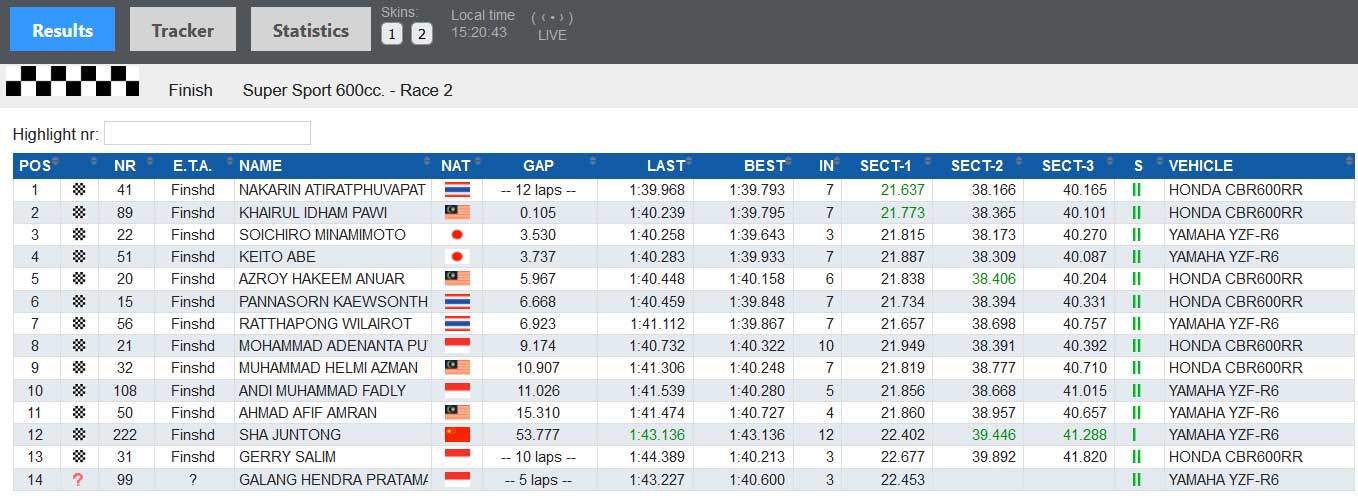Click the Japan flag for Soichiro Minamimoto
The image size is (1358, 504).
[x=457, y=235]
